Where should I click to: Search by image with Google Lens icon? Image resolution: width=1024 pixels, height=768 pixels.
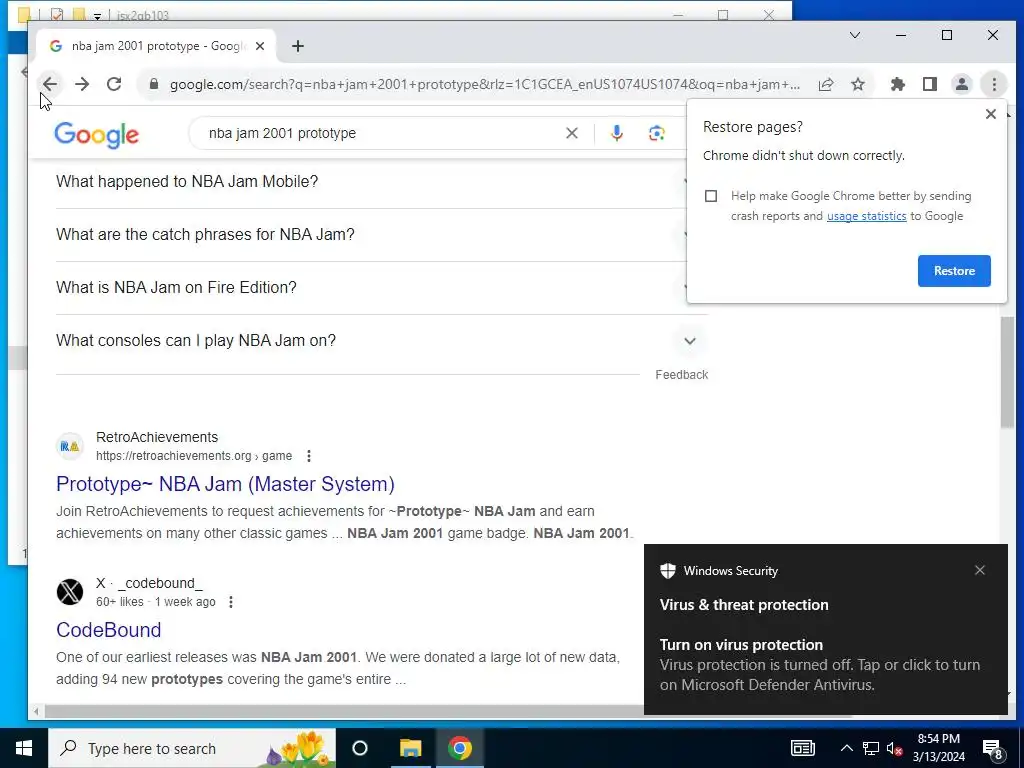point(656,133)
